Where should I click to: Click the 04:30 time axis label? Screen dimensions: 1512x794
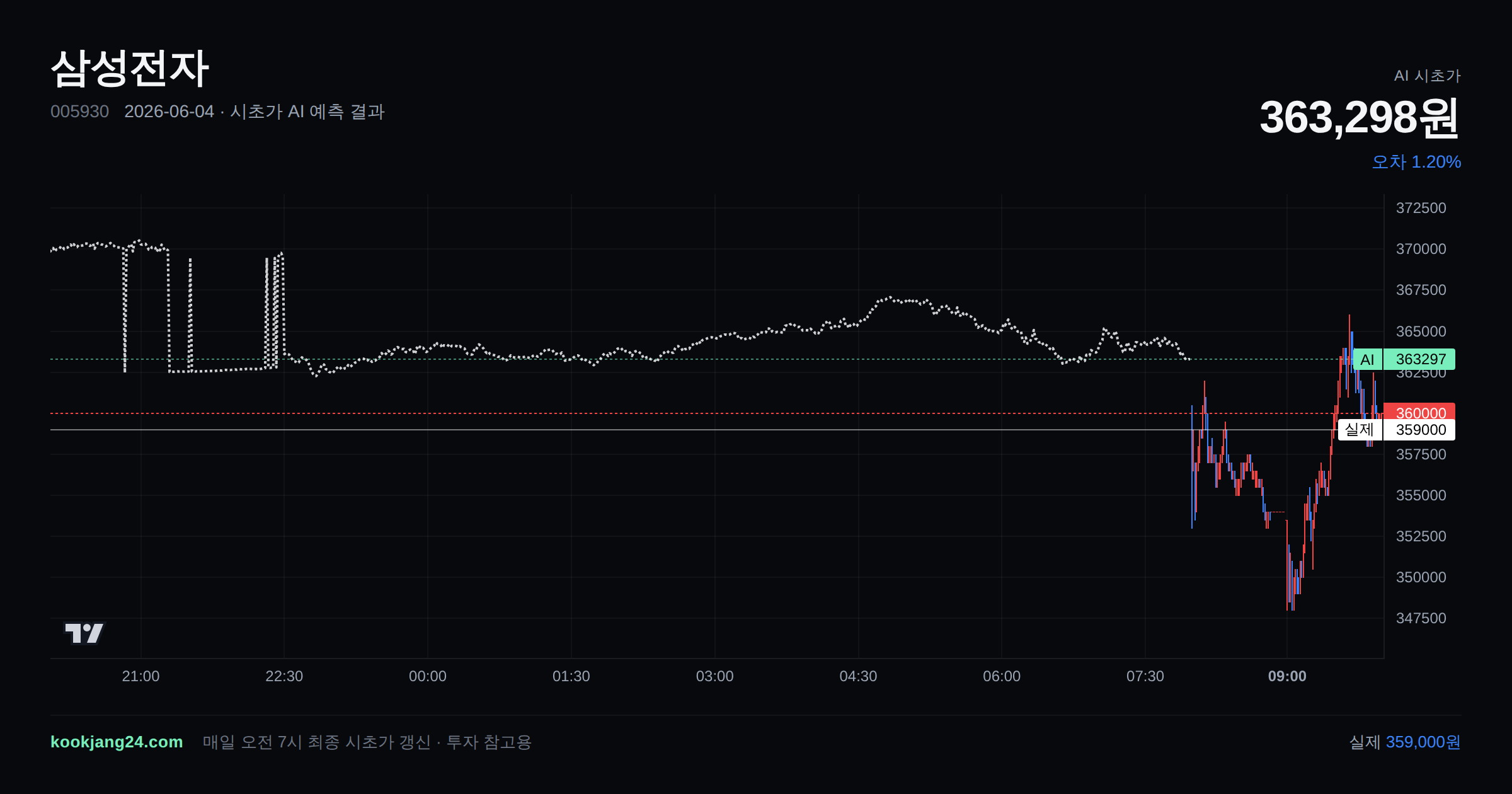[x=858, y=676]
